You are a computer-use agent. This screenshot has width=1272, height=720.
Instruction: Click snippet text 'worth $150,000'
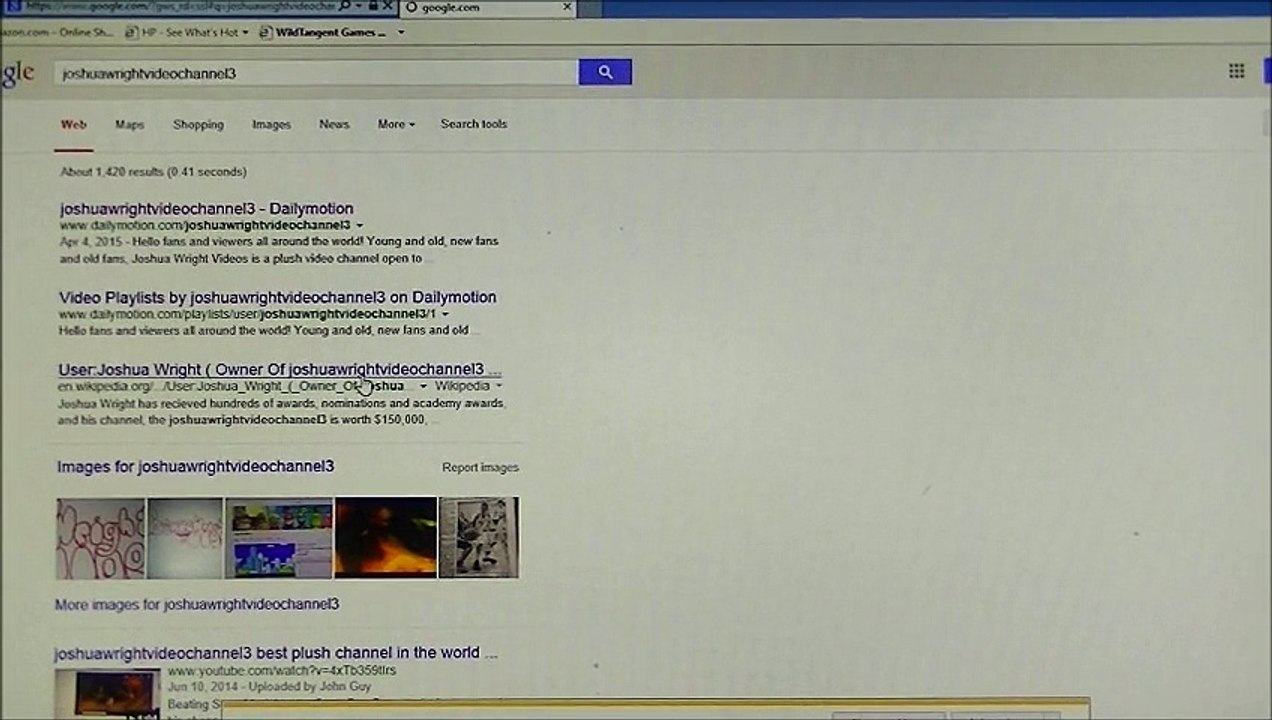pyautogui.click(x=384, y=420)
